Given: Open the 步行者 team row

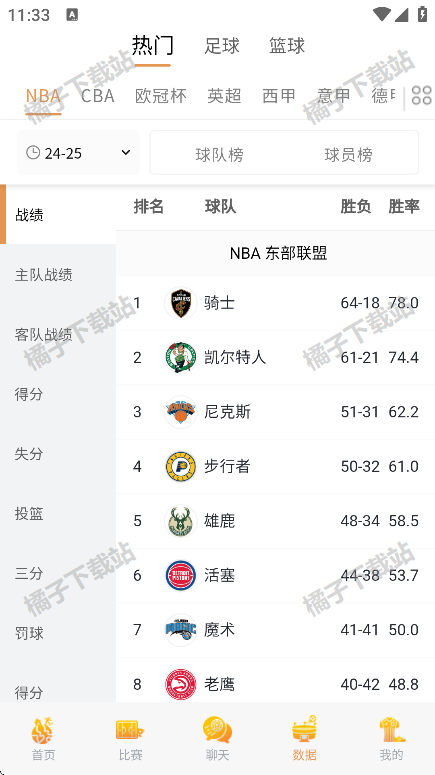Looking at the screenshot, I should pyautogui.click(x=275, y=466).
